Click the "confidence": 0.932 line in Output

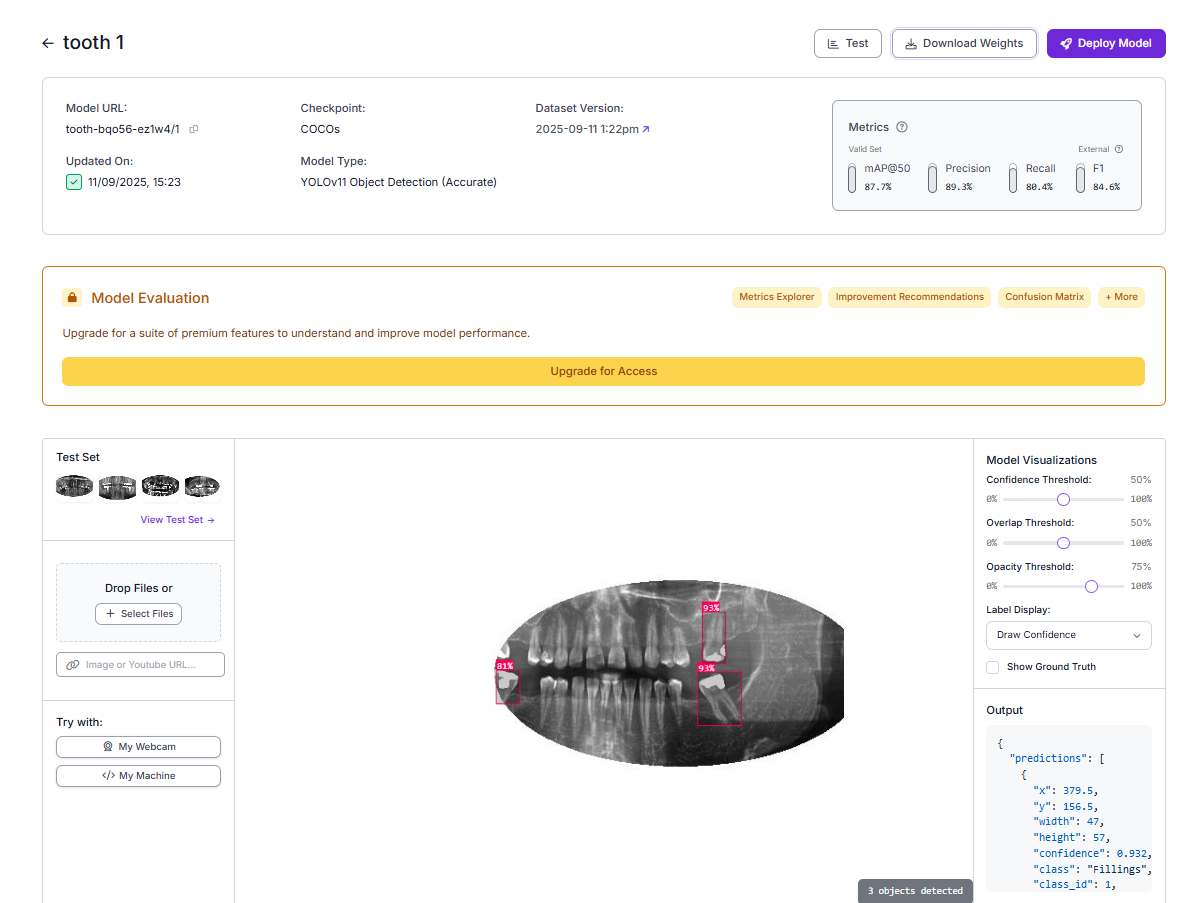[1092, 853]
